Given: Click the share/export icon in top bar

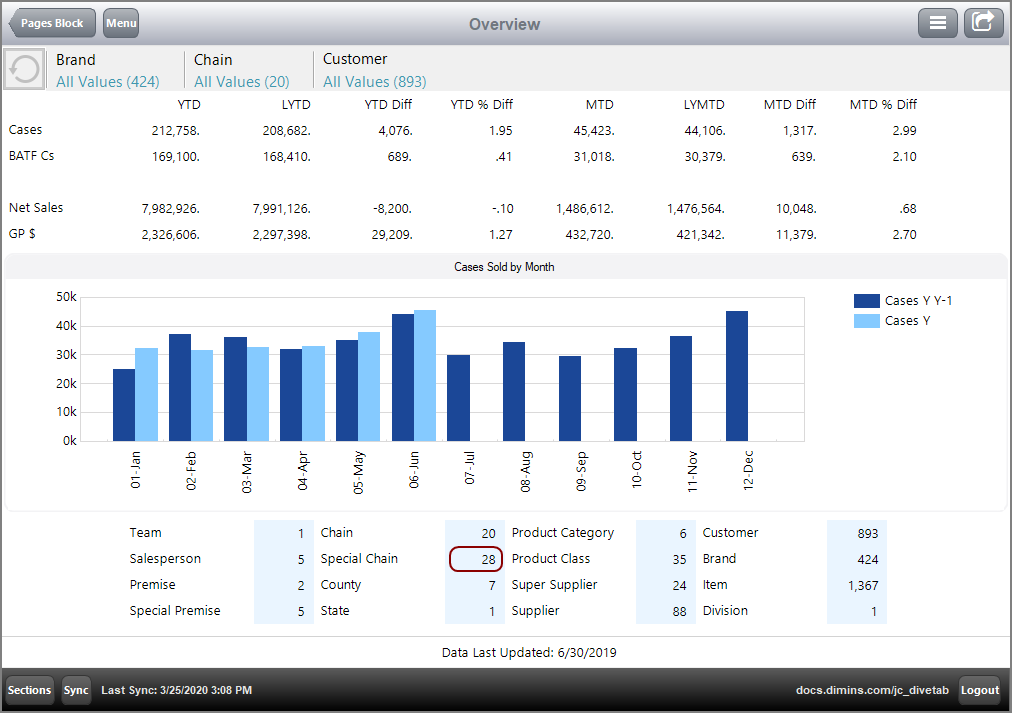Looking at the screenshot, I should [983, 22].
